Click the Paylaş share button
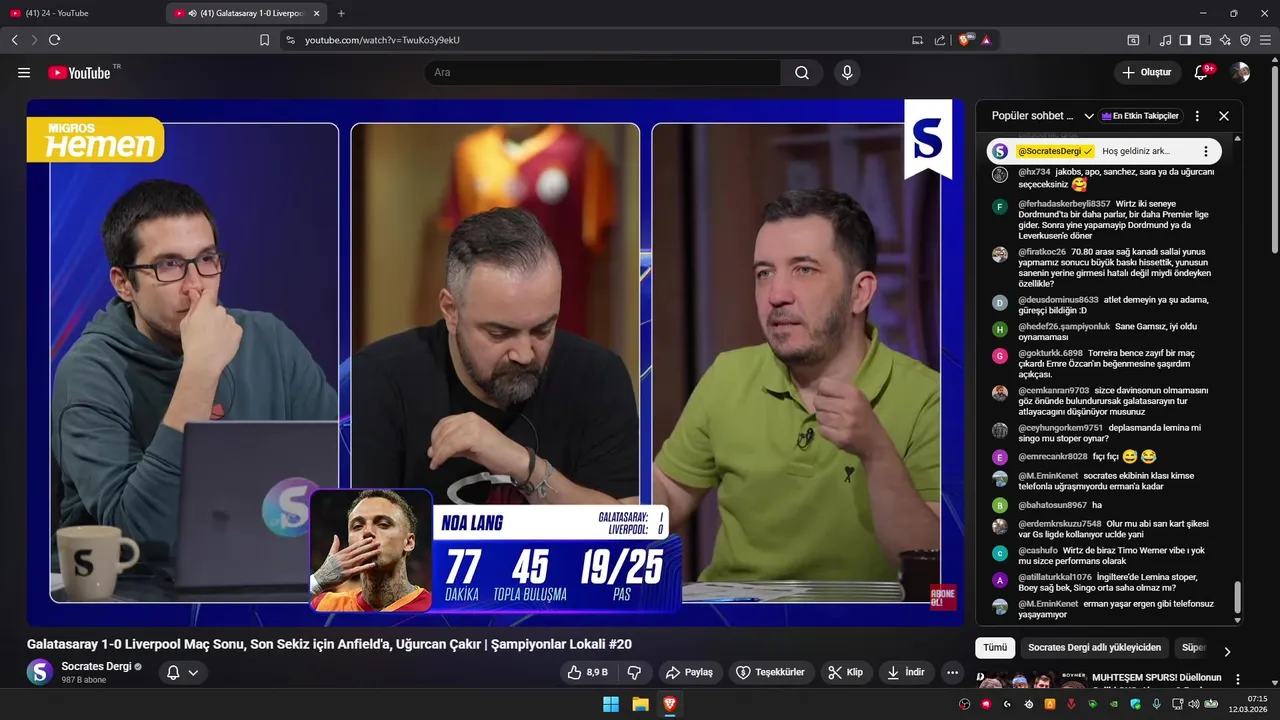 point(689,672)
